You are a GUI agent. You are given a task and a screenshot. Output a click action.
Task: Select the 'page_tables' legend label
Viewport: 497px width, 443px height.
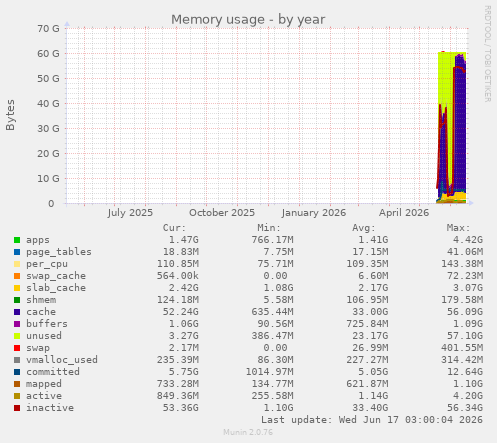tap(59, 252)
